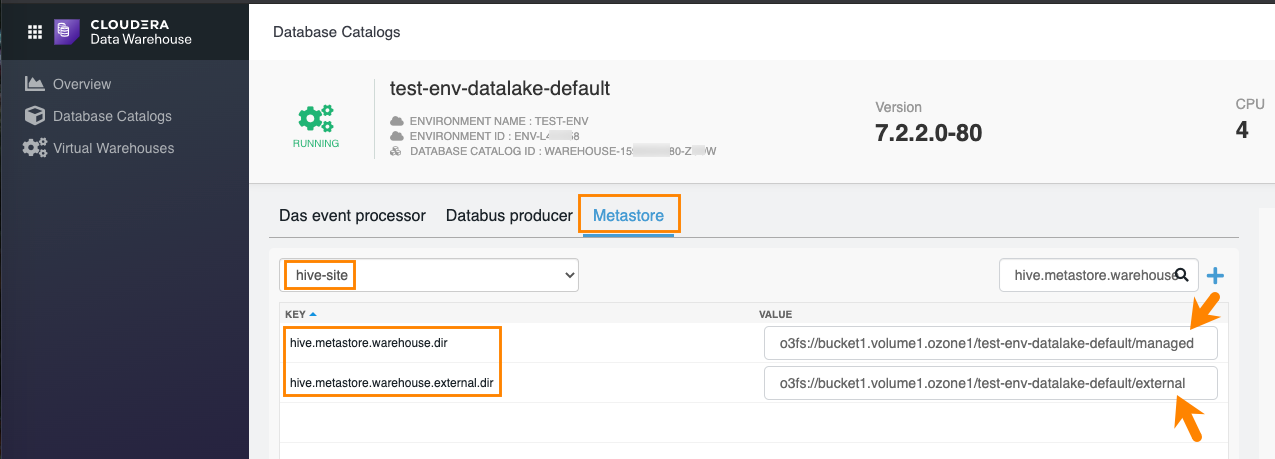Edit the value field ending in /managed
Image resolution: width=1275 pixels, height=459 pixels.
click(x=990, y=343)
